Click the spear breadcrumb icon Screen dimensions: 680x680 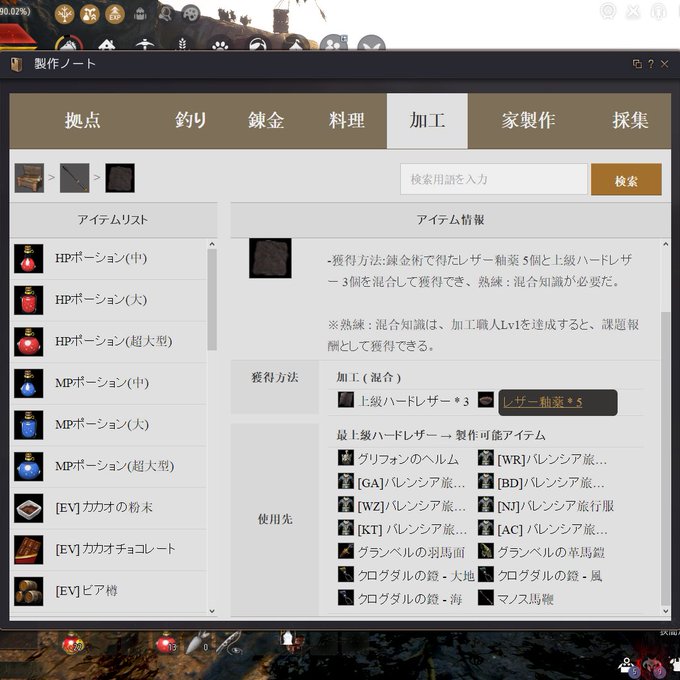(75, 178)
